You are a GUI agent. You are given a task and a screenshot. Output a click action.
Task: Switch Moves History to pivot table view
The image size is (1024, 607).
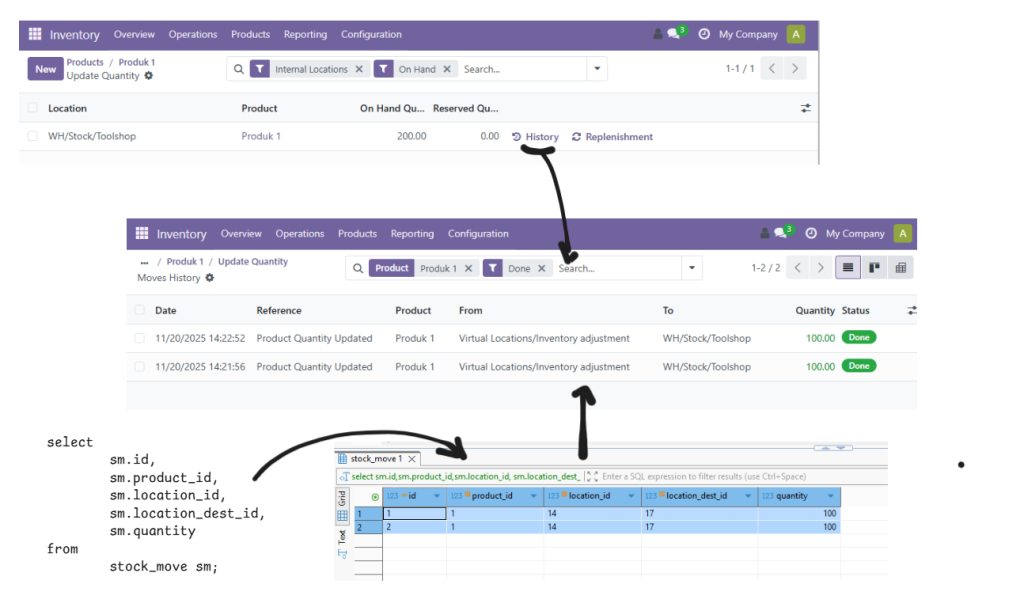(900, 268)
